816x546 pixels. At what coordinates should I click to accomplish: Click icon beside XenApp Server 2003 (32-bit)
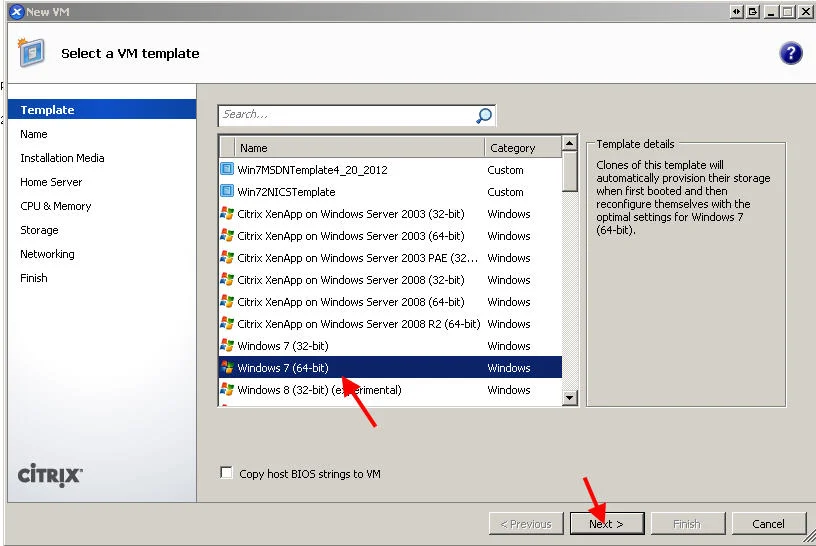click(227, 213)
